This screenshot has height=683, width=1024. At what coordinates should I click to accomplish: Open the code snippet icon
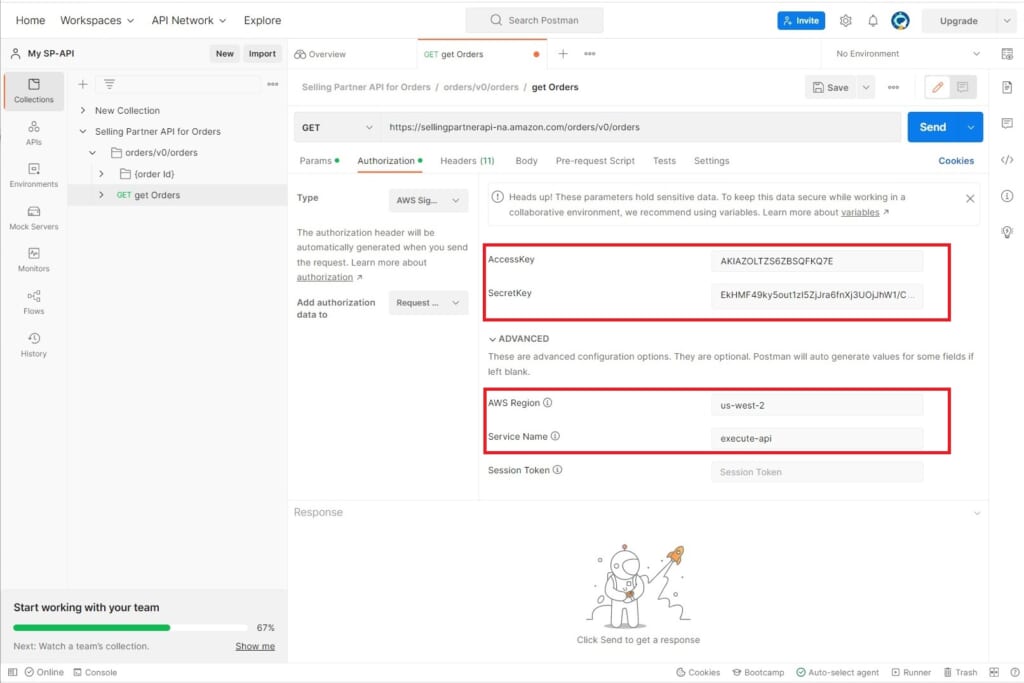1007,160
